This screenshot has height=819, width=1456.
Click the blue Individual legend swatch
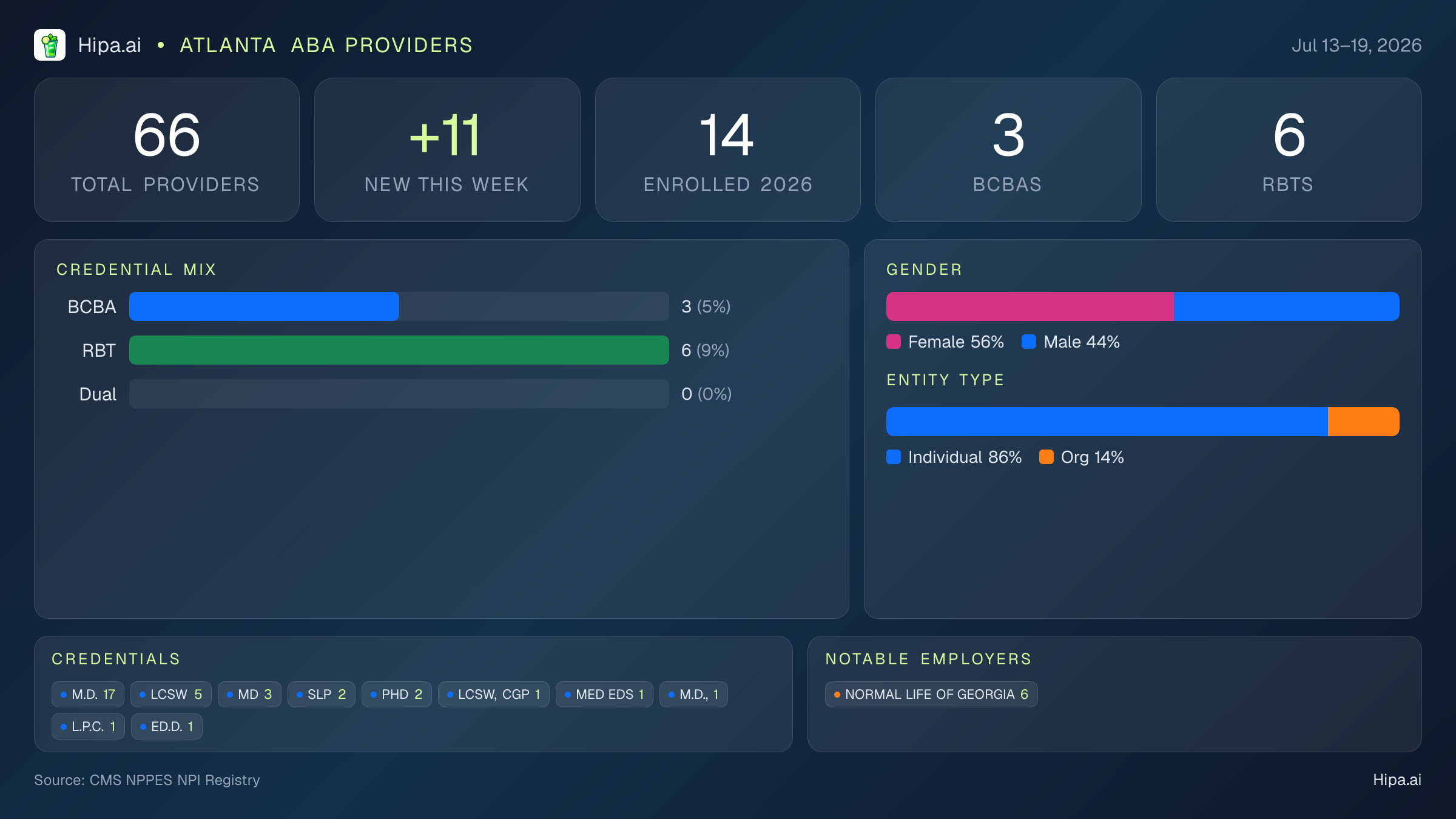tap(894, 457)
